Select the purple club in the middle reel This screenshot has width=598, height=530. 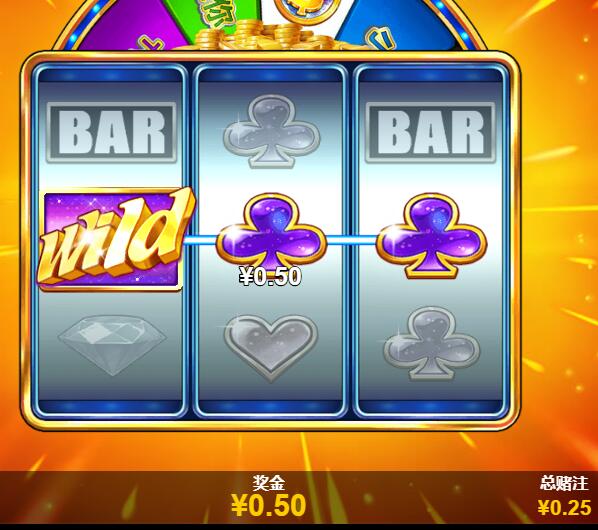[271, 235]
